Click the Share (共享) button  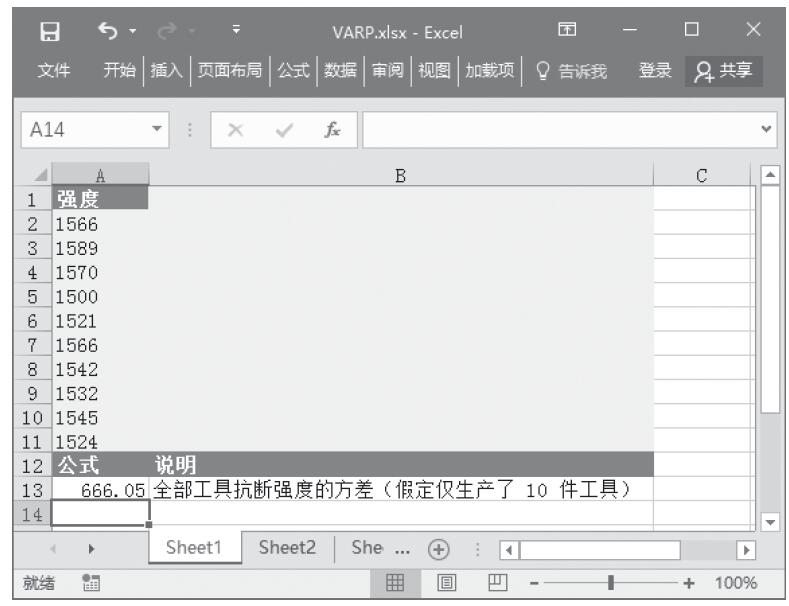tap(726, 71)
